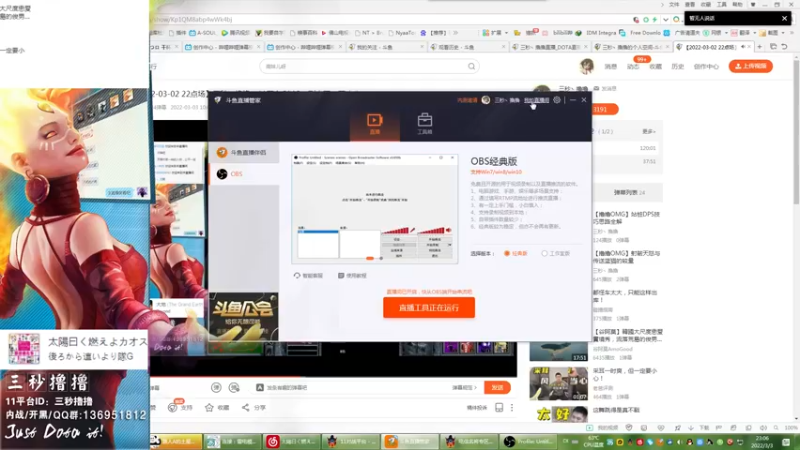
Task: Open 动态 feed in site header
Action: (x=633, y=67)
